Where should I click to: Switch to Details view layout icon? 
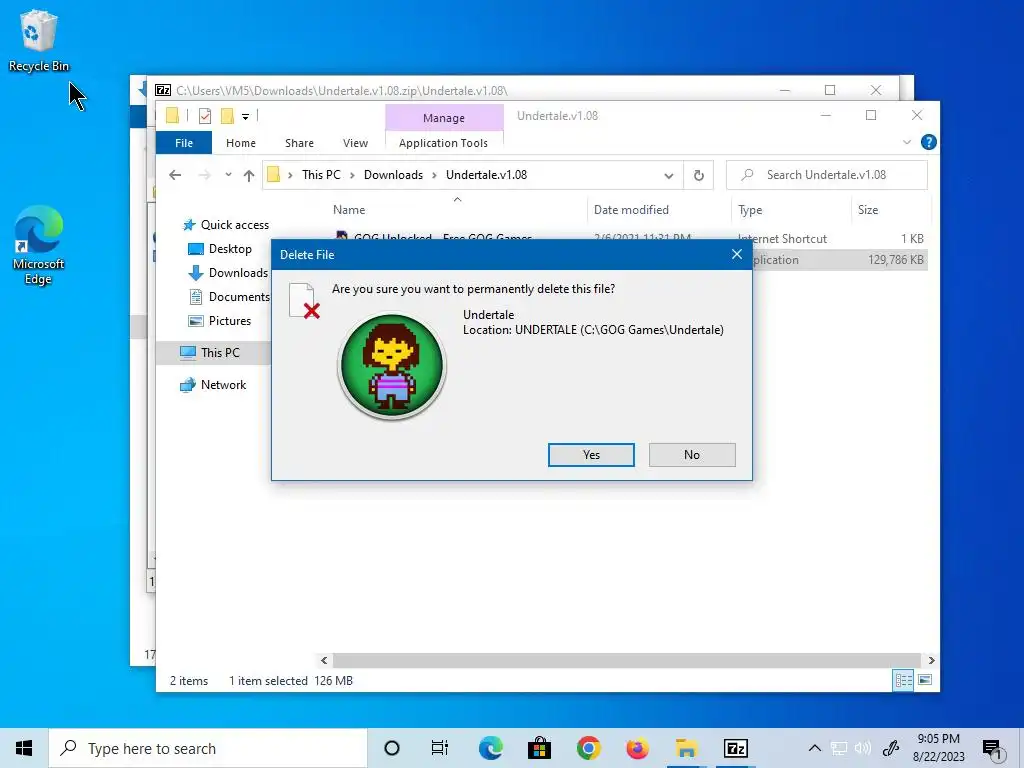coord(903,680)
